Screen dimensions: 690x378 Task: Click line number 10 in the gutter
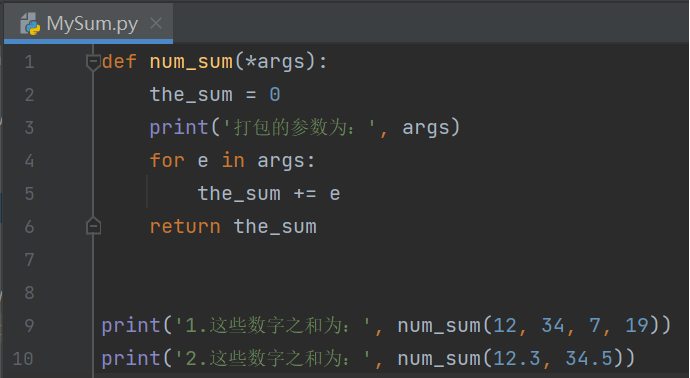(x=23, y=359)
